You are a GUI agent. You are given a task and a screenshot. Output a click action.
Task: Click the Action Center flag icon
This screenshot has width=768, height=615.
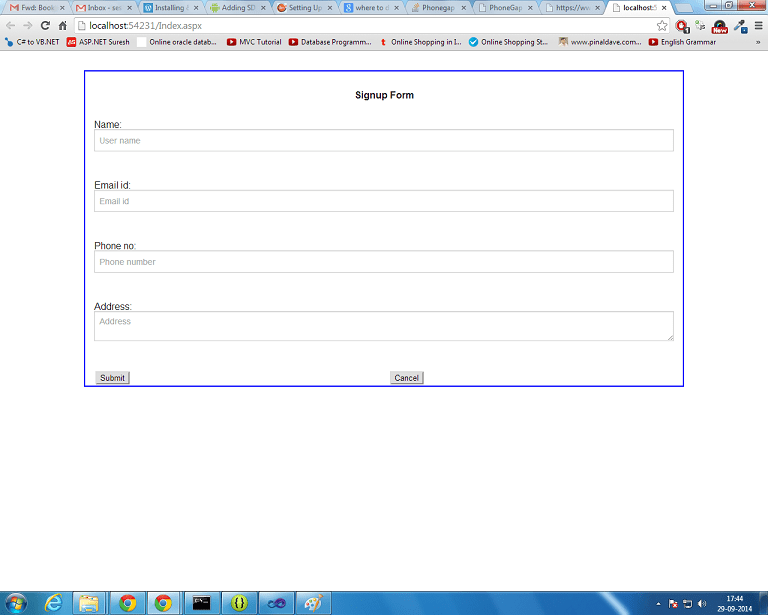673,604
